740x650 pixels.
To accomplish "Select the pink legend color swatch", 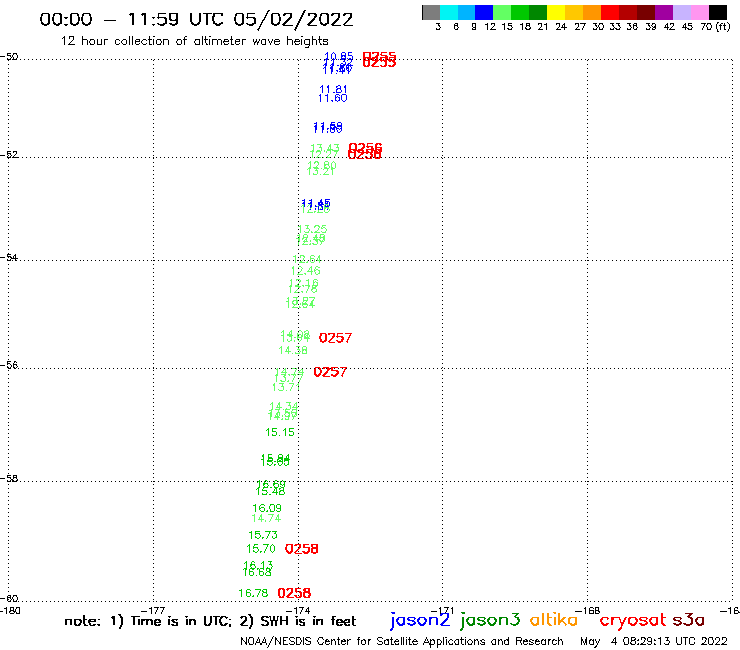I will point(699,12).
